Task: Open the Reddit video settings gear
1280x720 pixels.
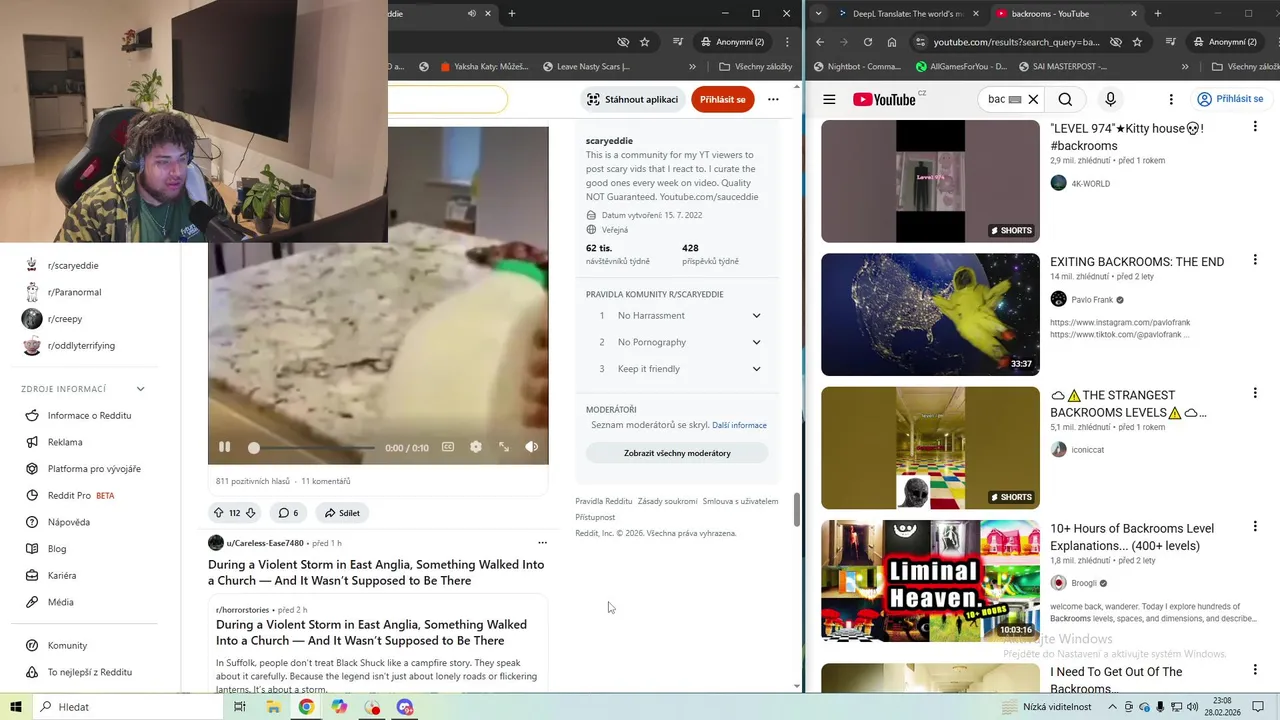Action: (x=476, y=447)
